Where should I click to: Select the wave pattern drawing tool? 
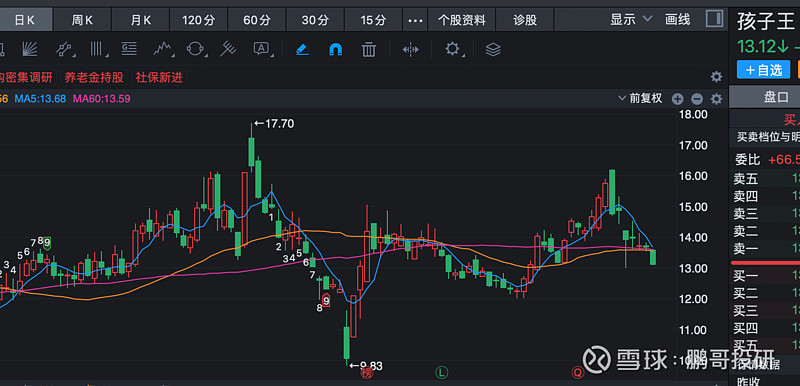point(163,49)
